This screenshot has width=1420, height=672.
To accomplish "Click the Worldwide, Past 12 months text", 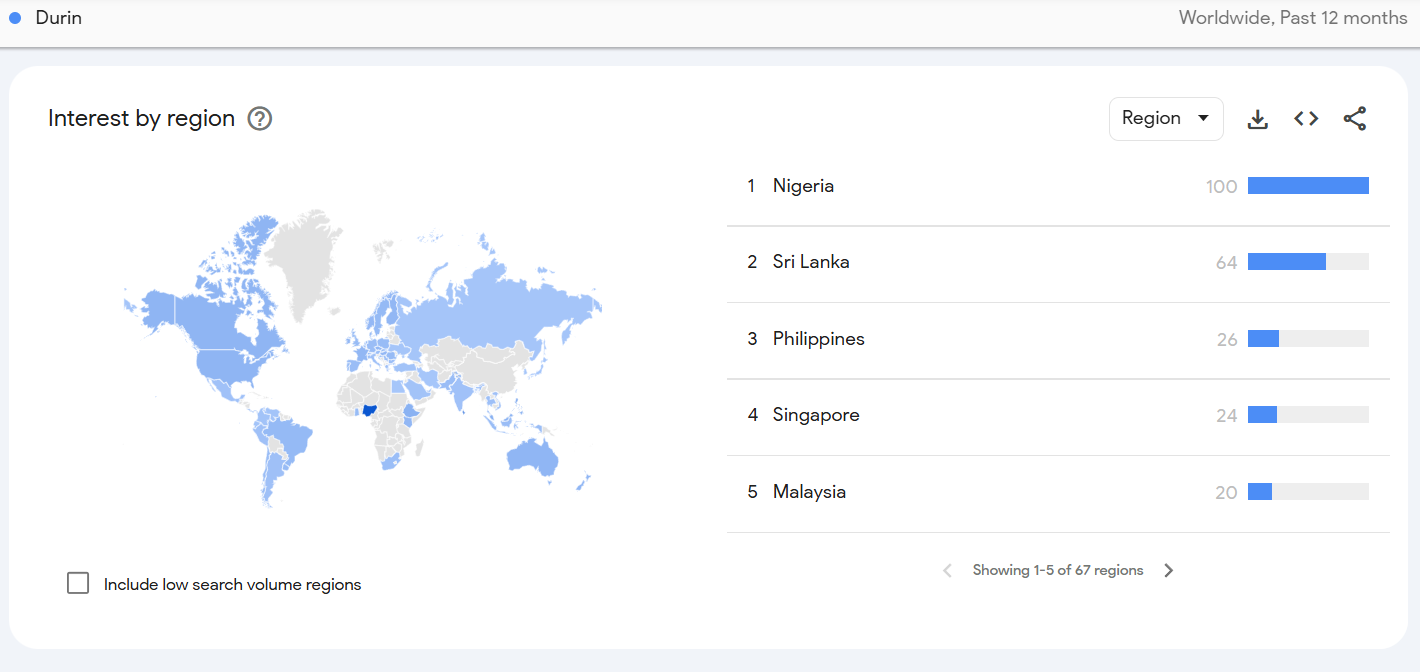I will click(x=1293, y=18).
